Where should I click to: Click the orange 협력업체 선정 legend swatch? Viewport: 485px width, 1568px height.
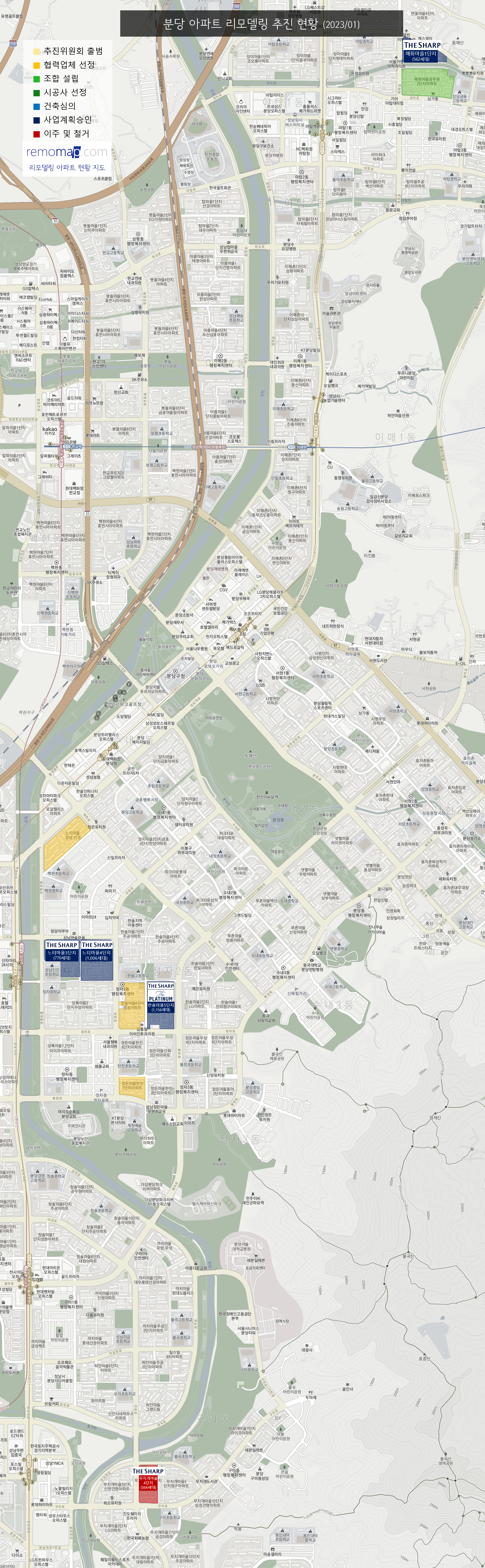(37, 65)
